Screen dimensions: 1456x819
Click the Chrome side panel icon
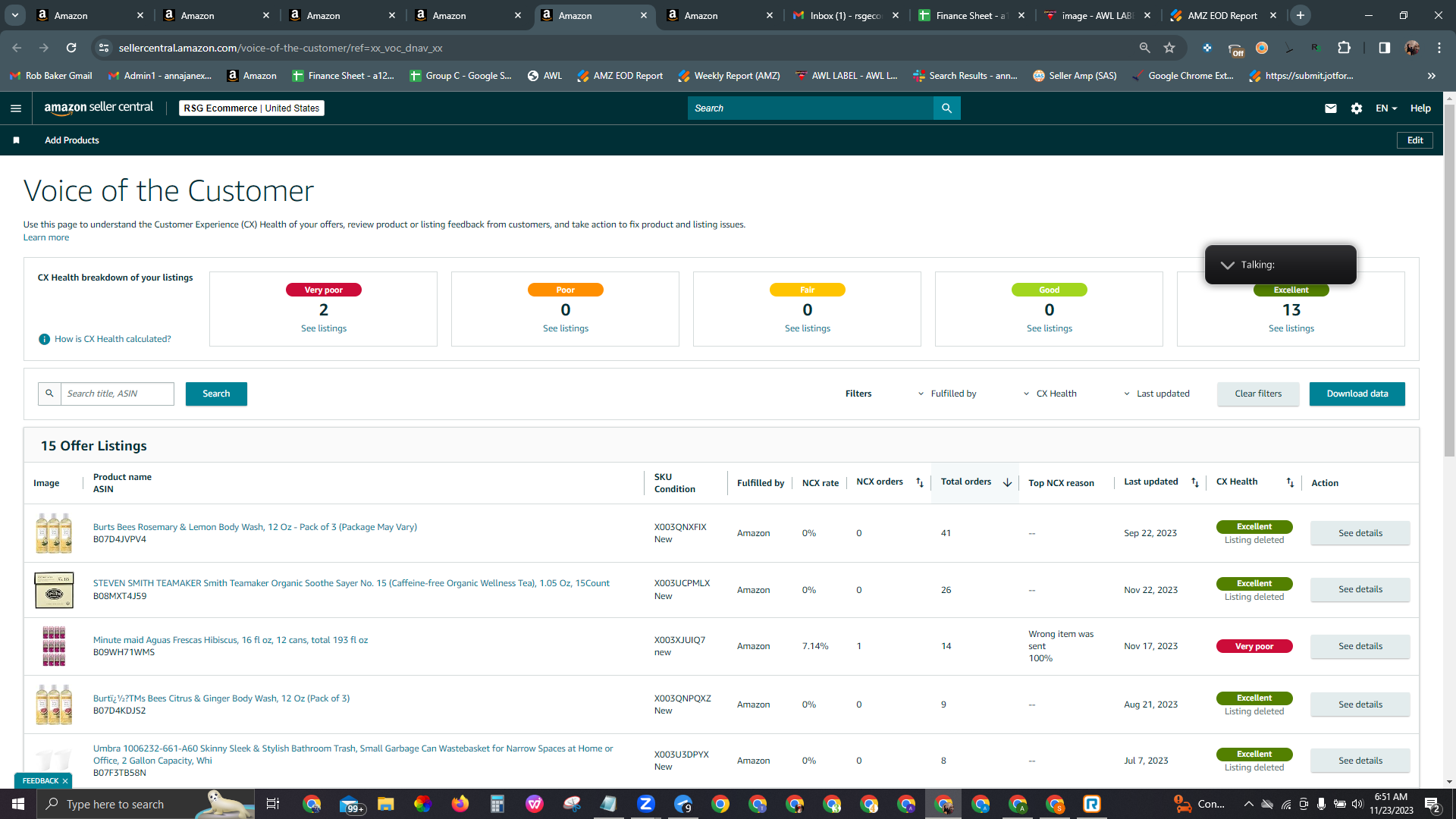click(1384, 48)
